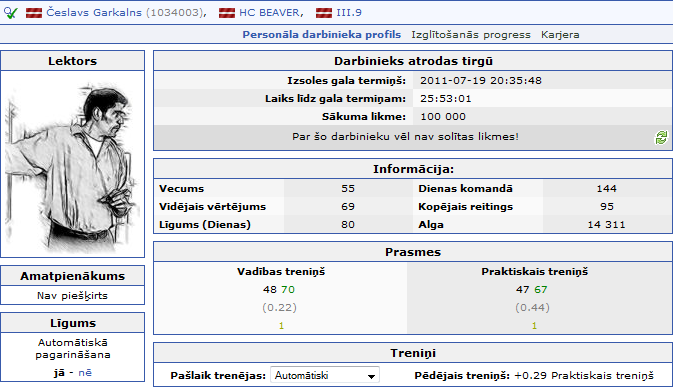
Task: Click the flag icon before III.9
Action: pos(324,13)
